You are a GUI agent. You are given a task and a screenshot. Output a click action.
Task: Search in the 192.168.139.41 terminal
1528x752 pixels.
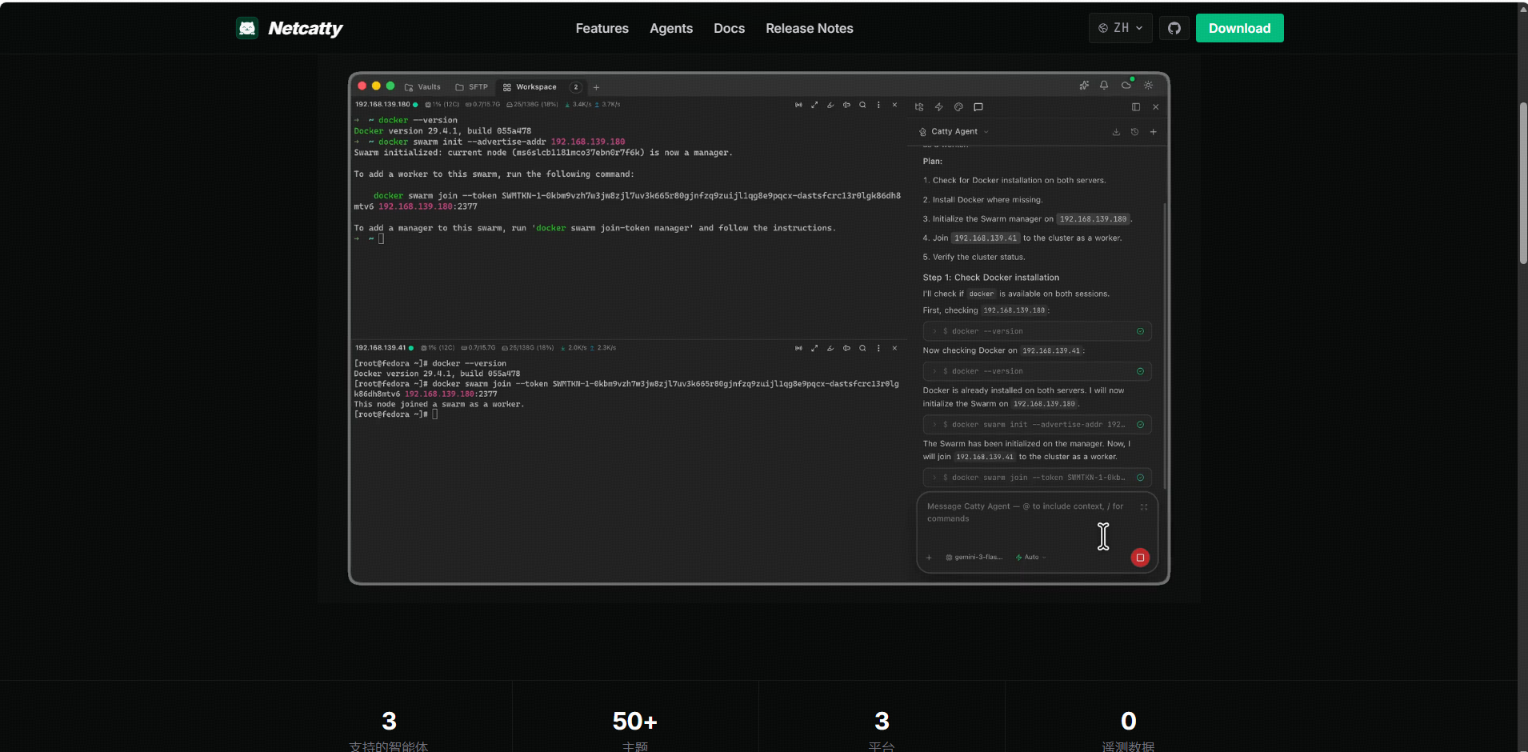[862, 348]
